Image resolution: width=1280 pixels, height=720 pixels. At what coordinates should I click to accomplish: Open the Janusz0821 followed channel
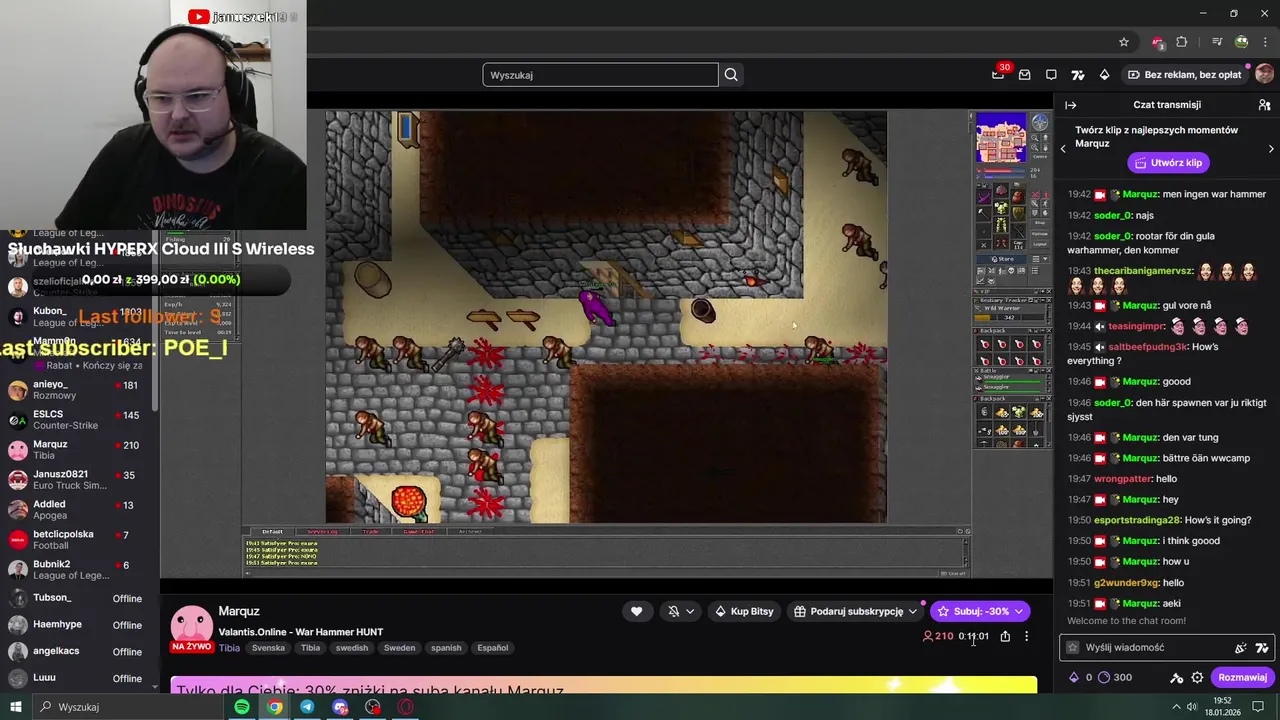(78, 480)
